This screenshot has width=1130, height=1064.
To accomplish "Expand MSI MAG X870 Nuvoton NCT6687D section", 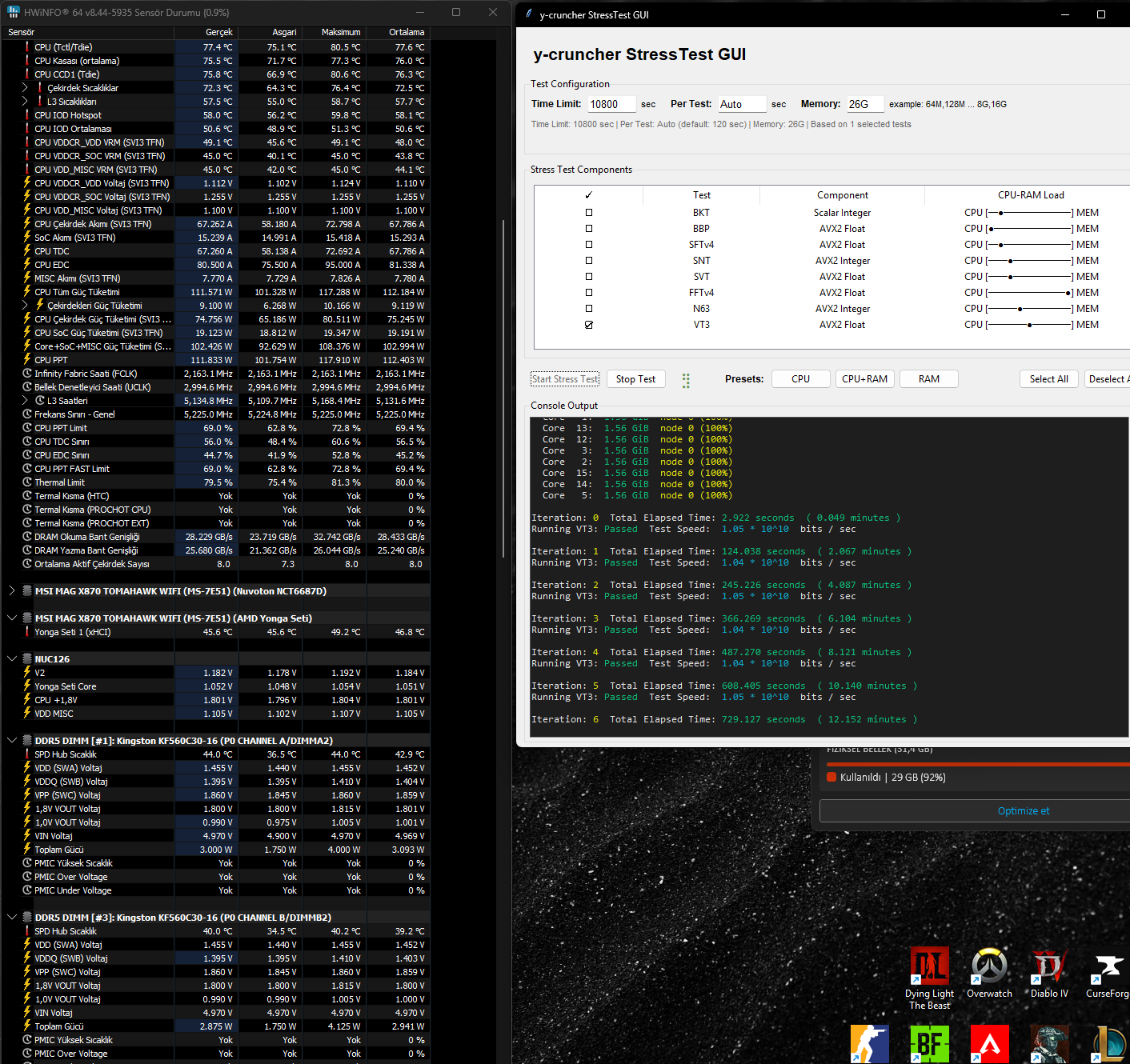I will [x=12, y=591].
